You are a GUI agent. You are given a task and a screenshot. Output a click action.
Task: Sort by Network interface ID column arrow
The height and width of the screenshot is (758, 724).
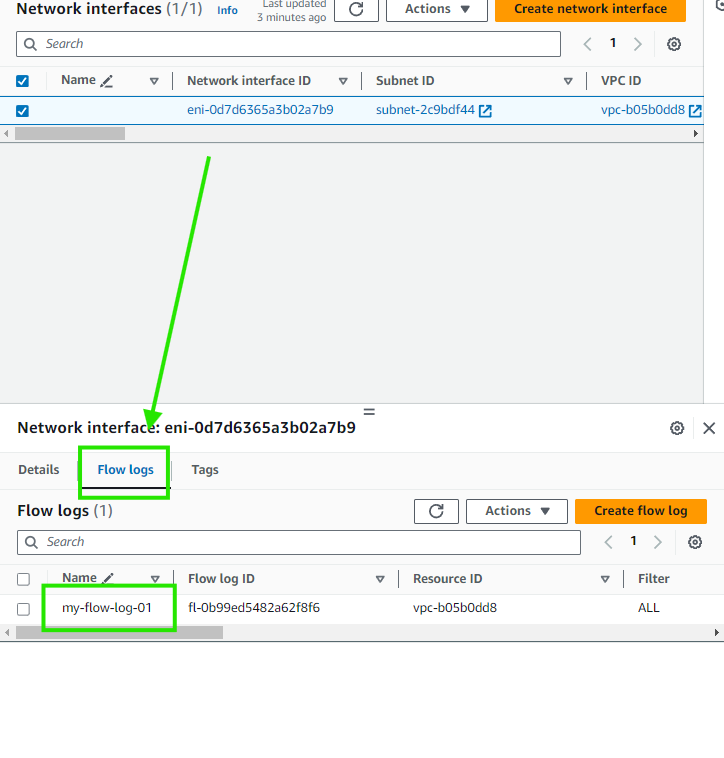point(343,81)
